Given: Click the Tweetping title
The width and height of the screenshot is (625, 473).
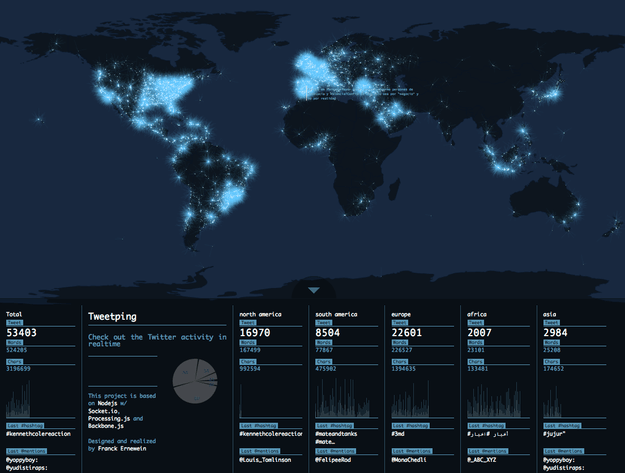Looking at the screenshot, I should [x=112, y=317].
